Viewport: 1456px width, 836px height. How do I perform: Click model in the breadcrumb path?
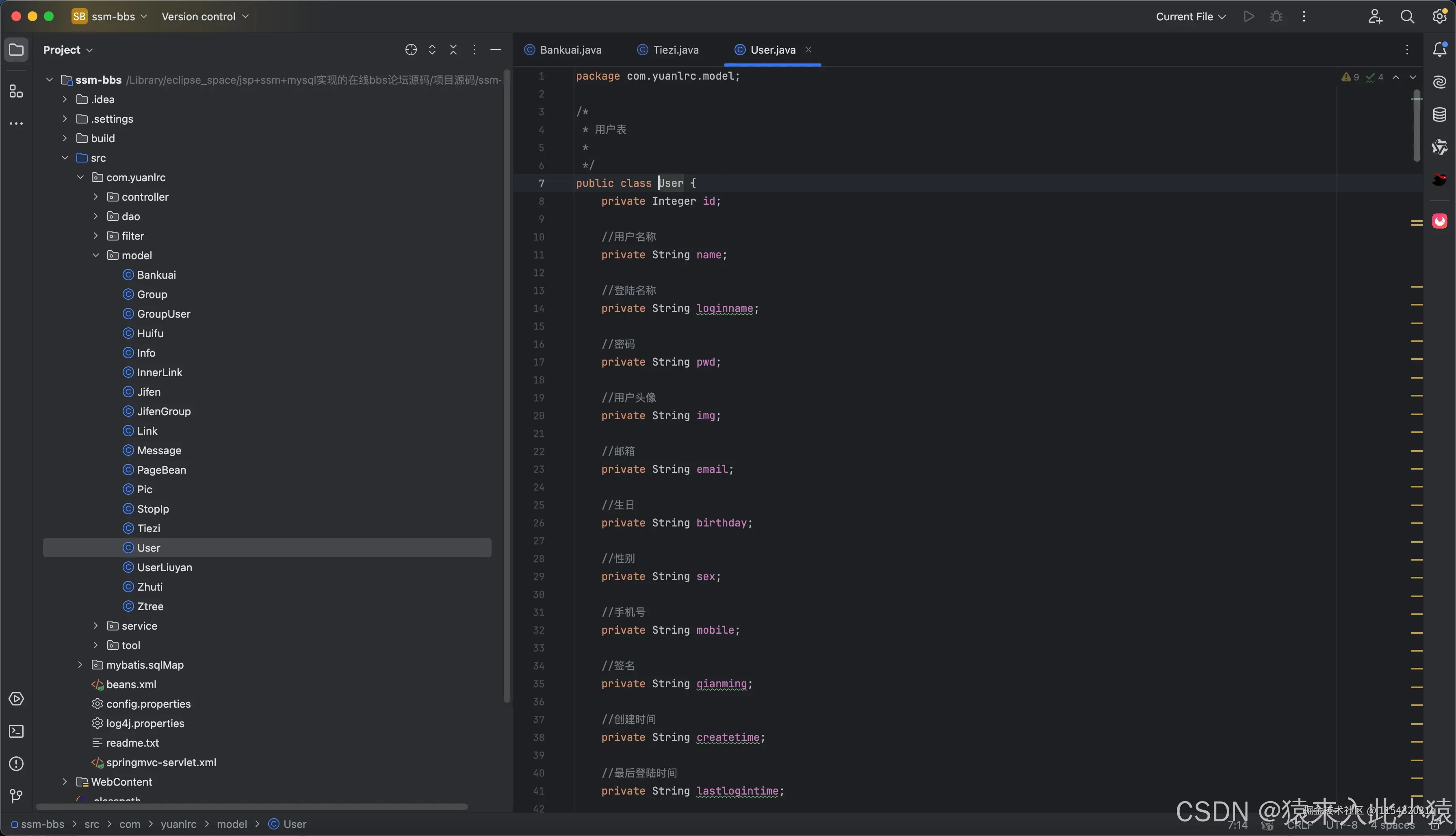click(x=232, y=824)
